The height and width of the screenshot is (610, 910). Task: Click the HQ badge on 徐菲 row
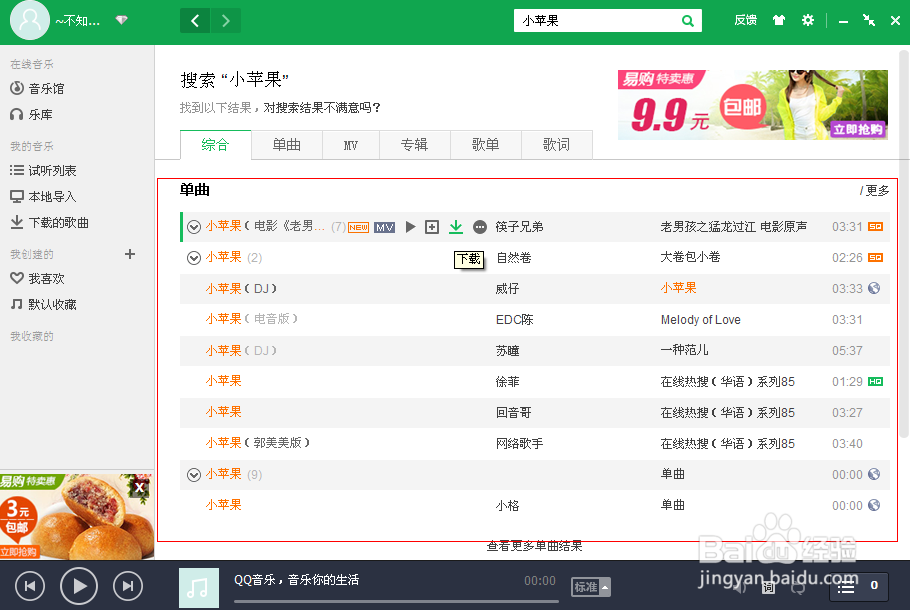click(875, 381)
